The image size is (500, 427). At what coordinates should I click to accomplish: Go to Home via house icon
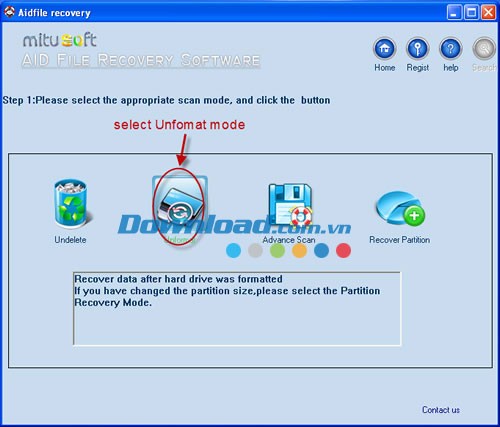(385, 49)
